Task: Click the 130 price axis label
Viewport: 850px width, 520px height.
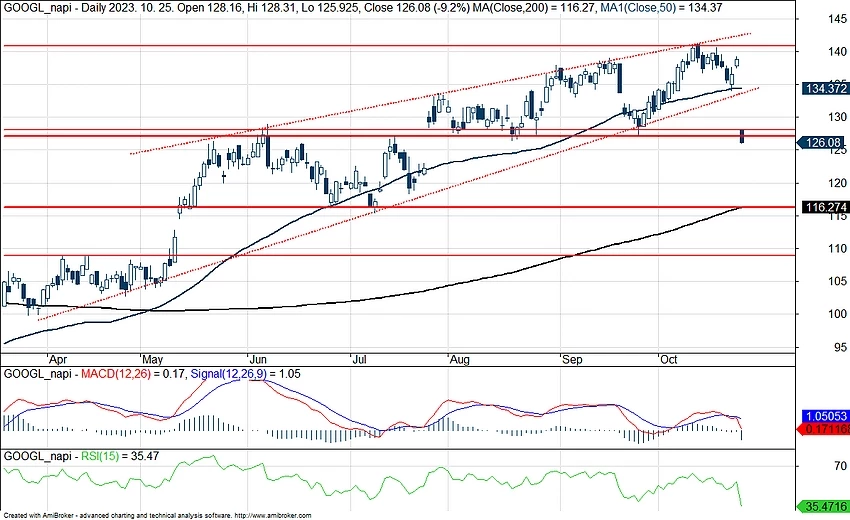Action: [837, 117]
